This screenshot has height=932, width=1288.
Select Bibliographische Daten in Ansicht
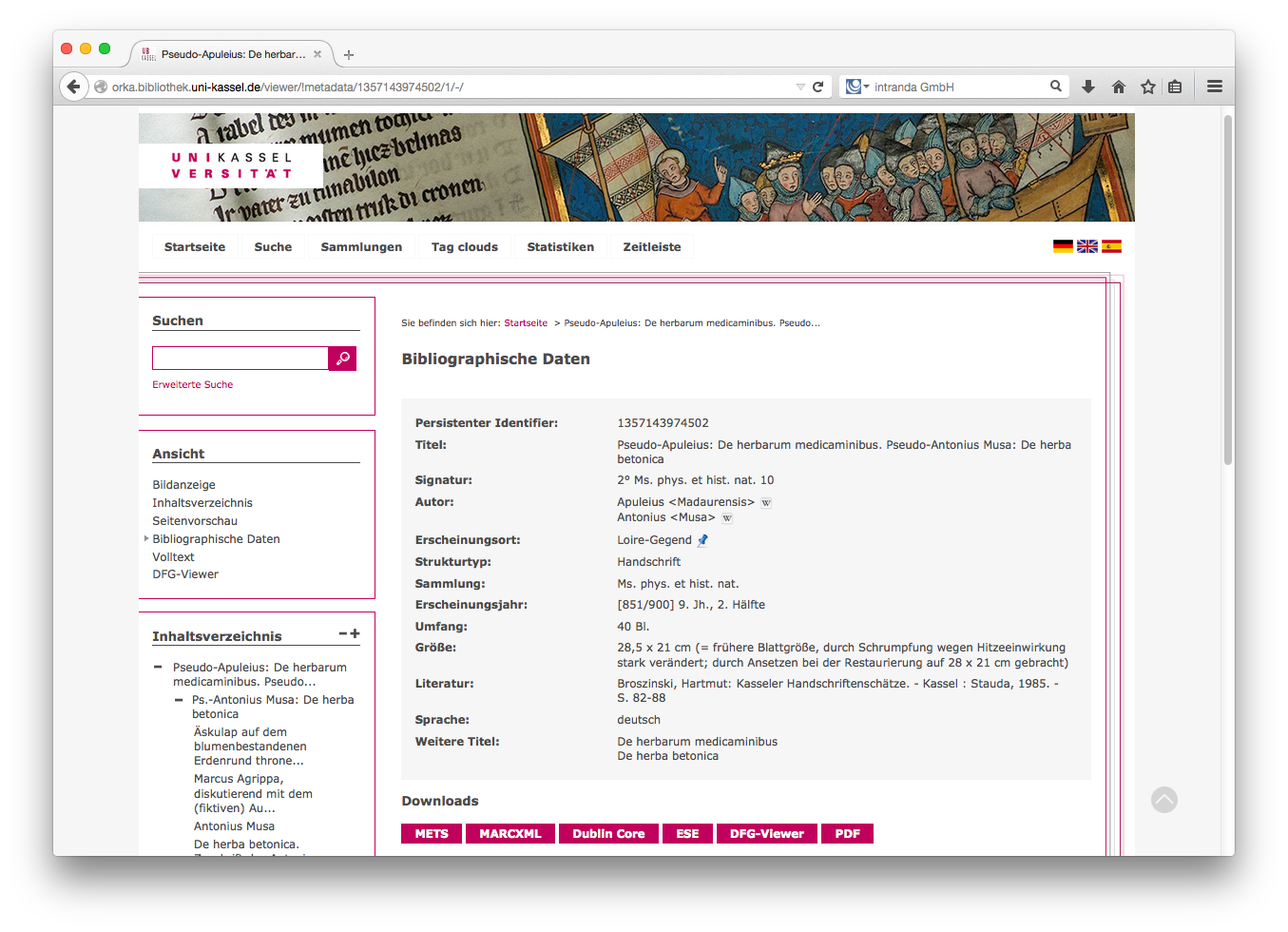(x=216, y=539)
